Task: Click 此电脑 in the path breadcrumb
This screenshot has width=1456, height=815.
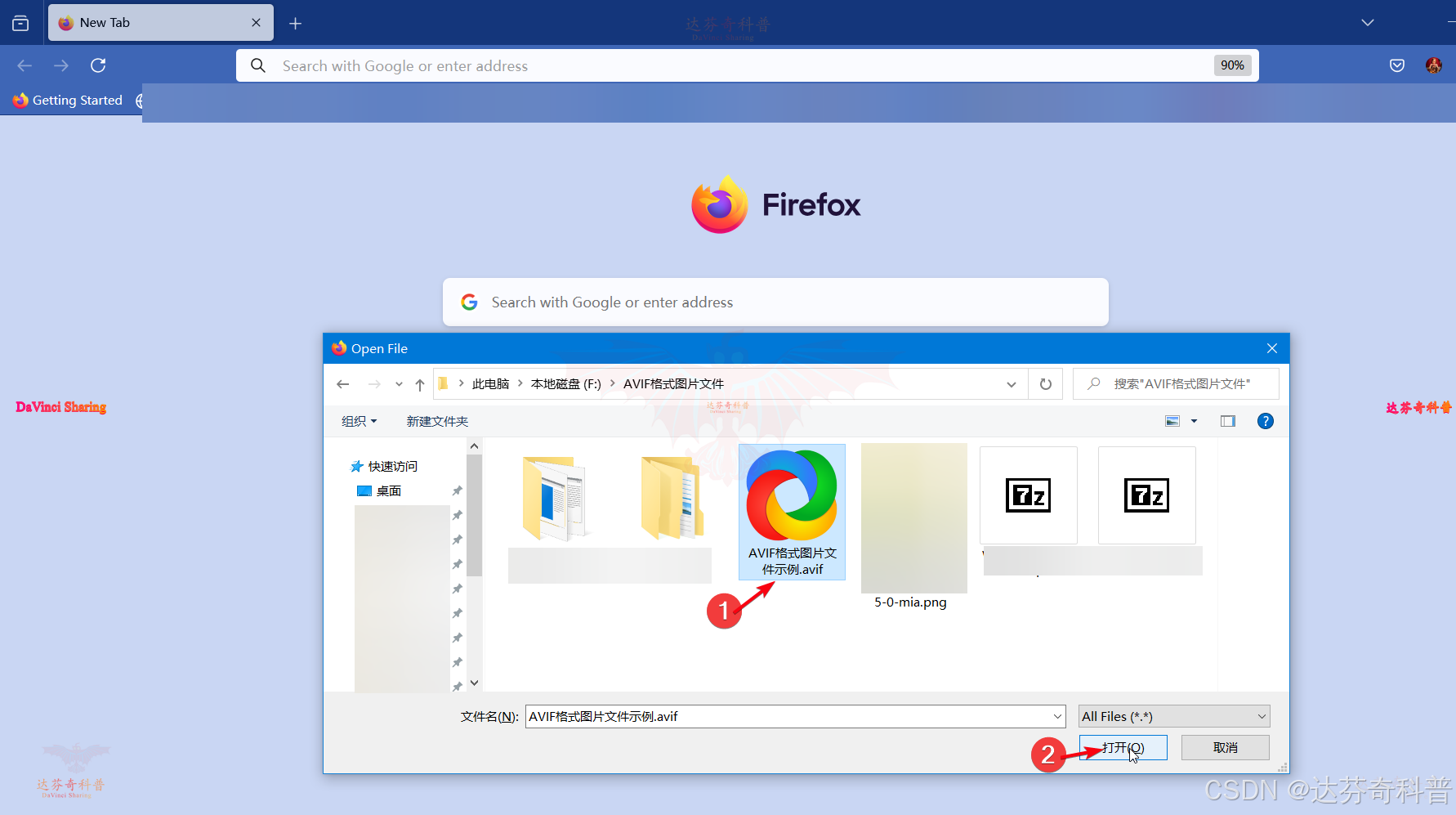Action: tap(490, 384)
